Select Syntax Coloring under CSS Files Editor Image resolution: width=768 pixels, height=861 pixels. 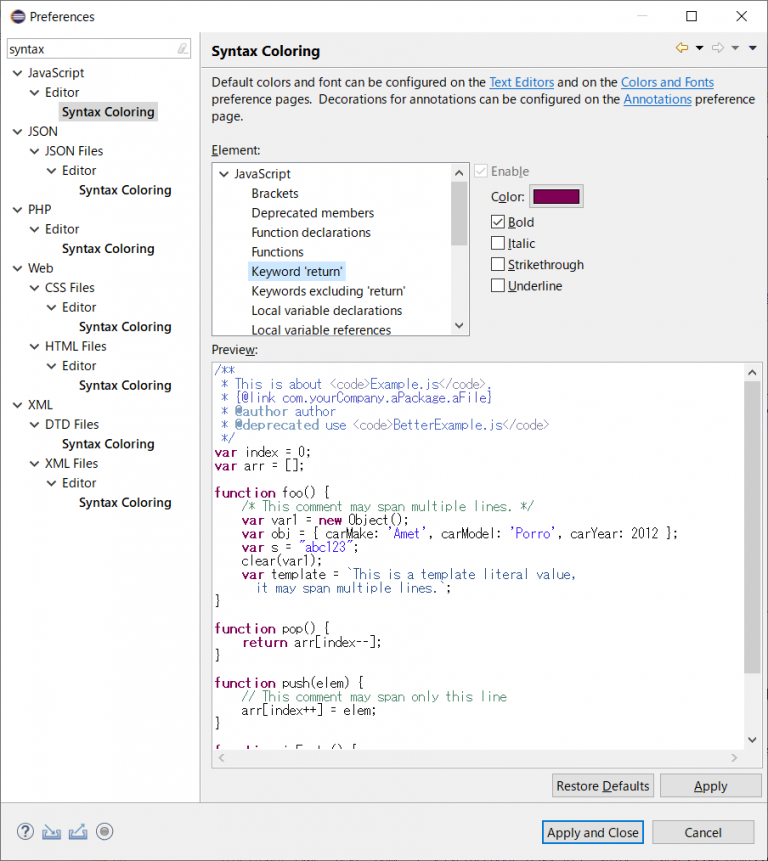[x=124, y=327]
